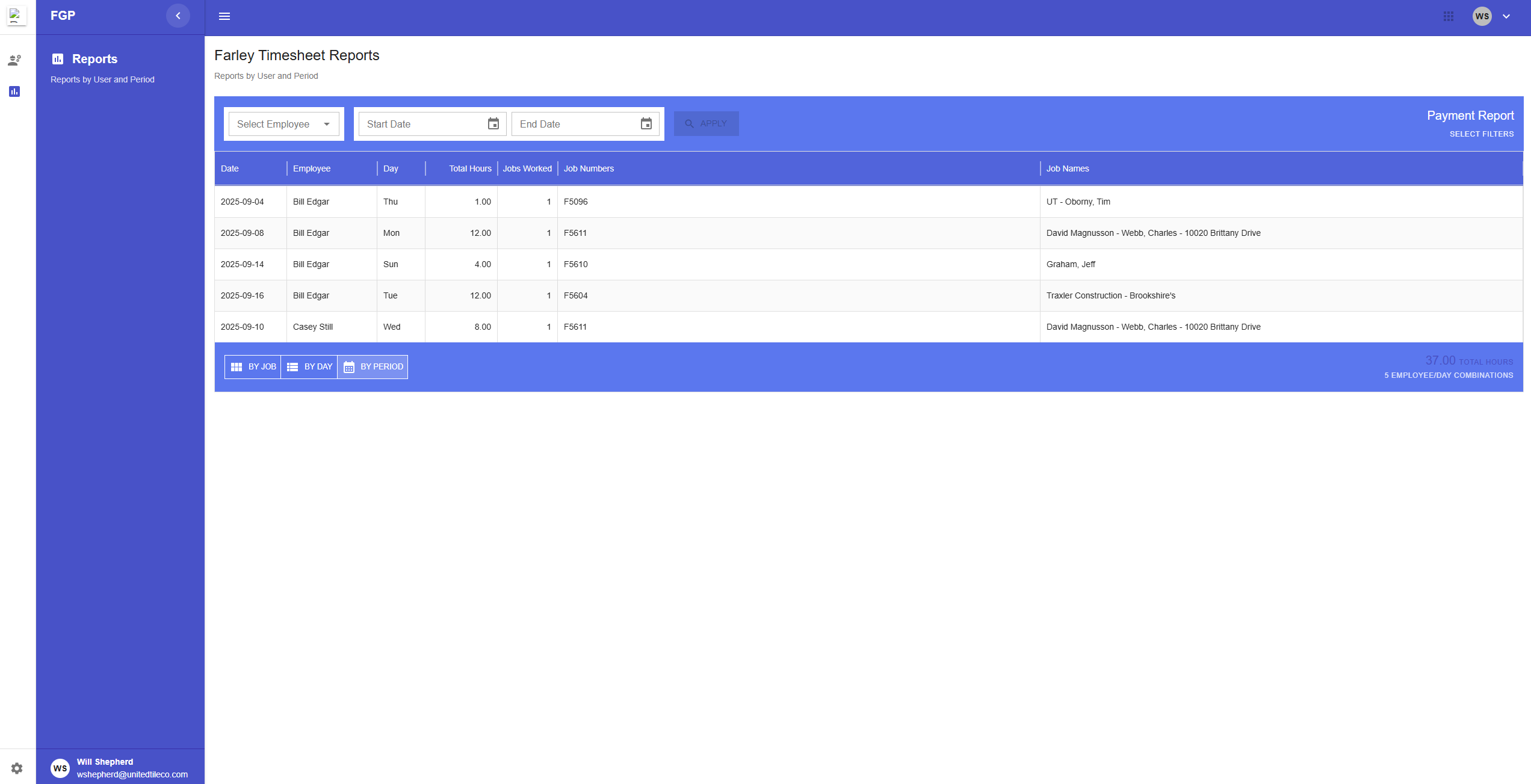Click the apps grid icon in top bar
Viewport: 1531px width, 784px height.
click(1449, 16)
